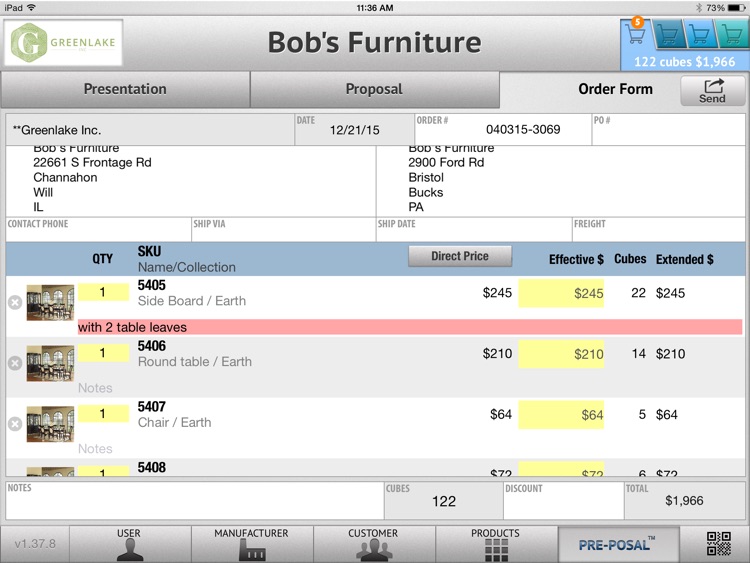Edit effective price $245 field
The height and width of the screenshot is (563, 750).
click(561, 293)
